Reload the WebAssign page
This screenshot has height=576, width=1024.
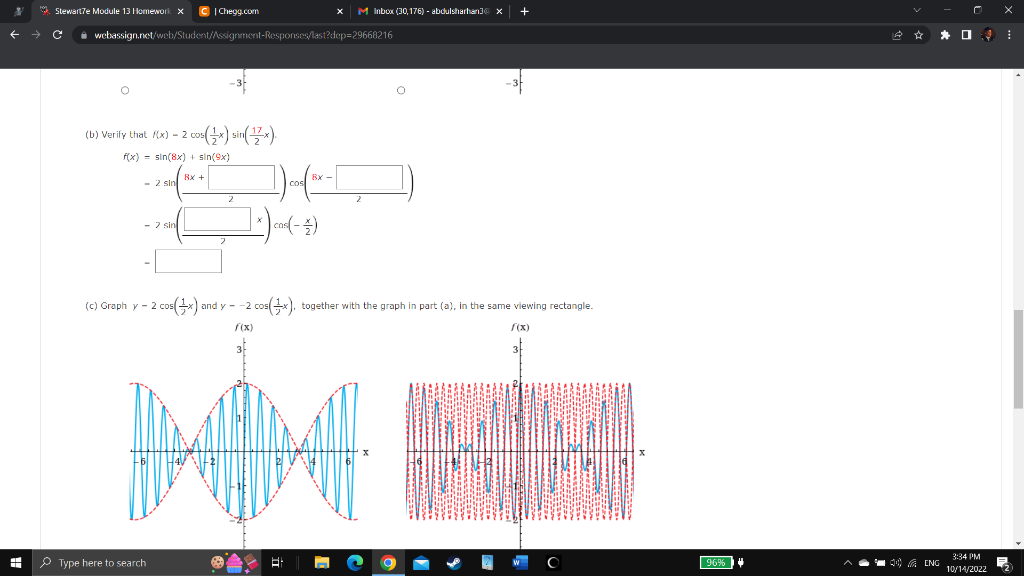pyautogui.click(x=57, y=35)
